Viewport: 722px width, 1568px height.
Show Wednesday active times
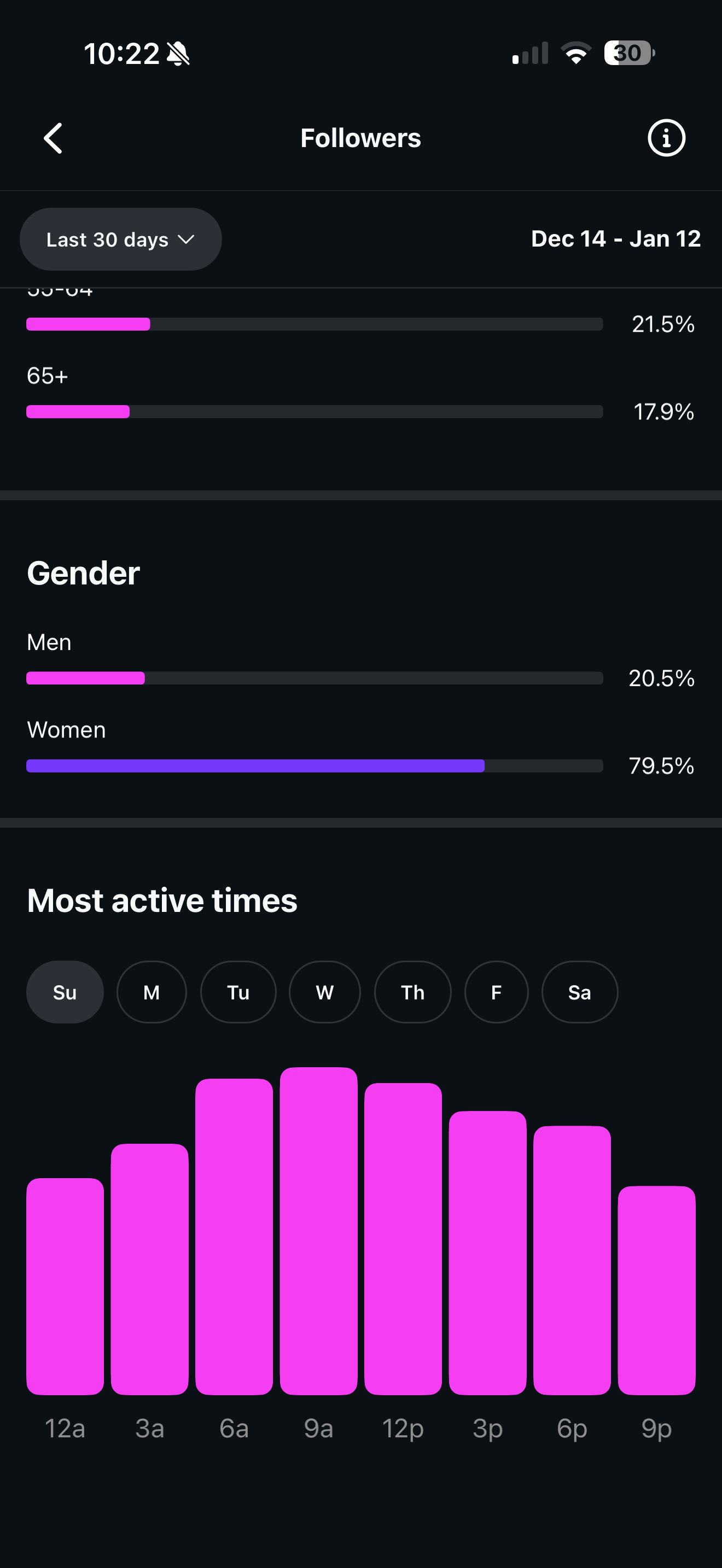click(x=324, y=992)
